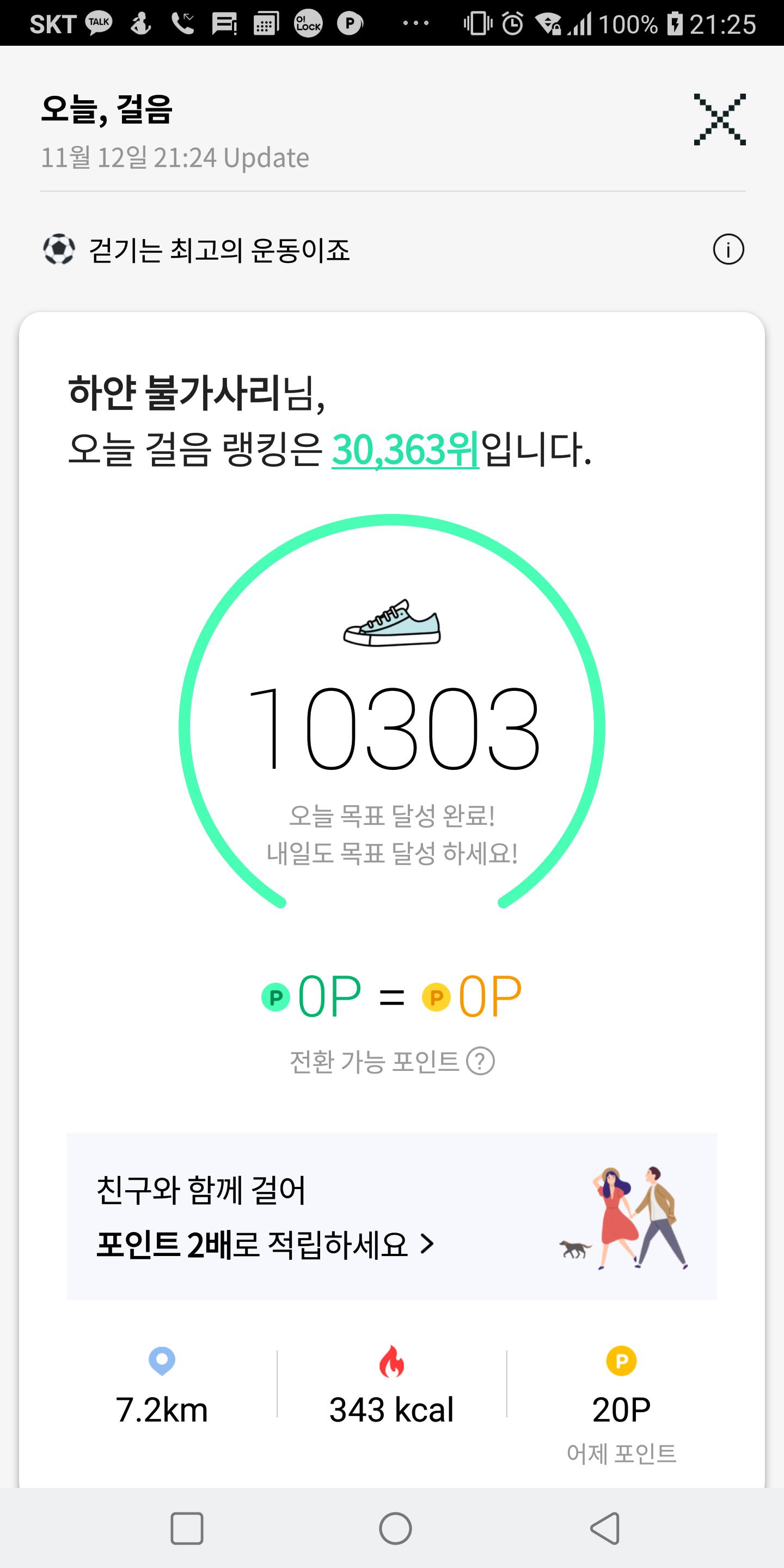
Task: Tap the soccer ball icon
Action: click(59, 249)
